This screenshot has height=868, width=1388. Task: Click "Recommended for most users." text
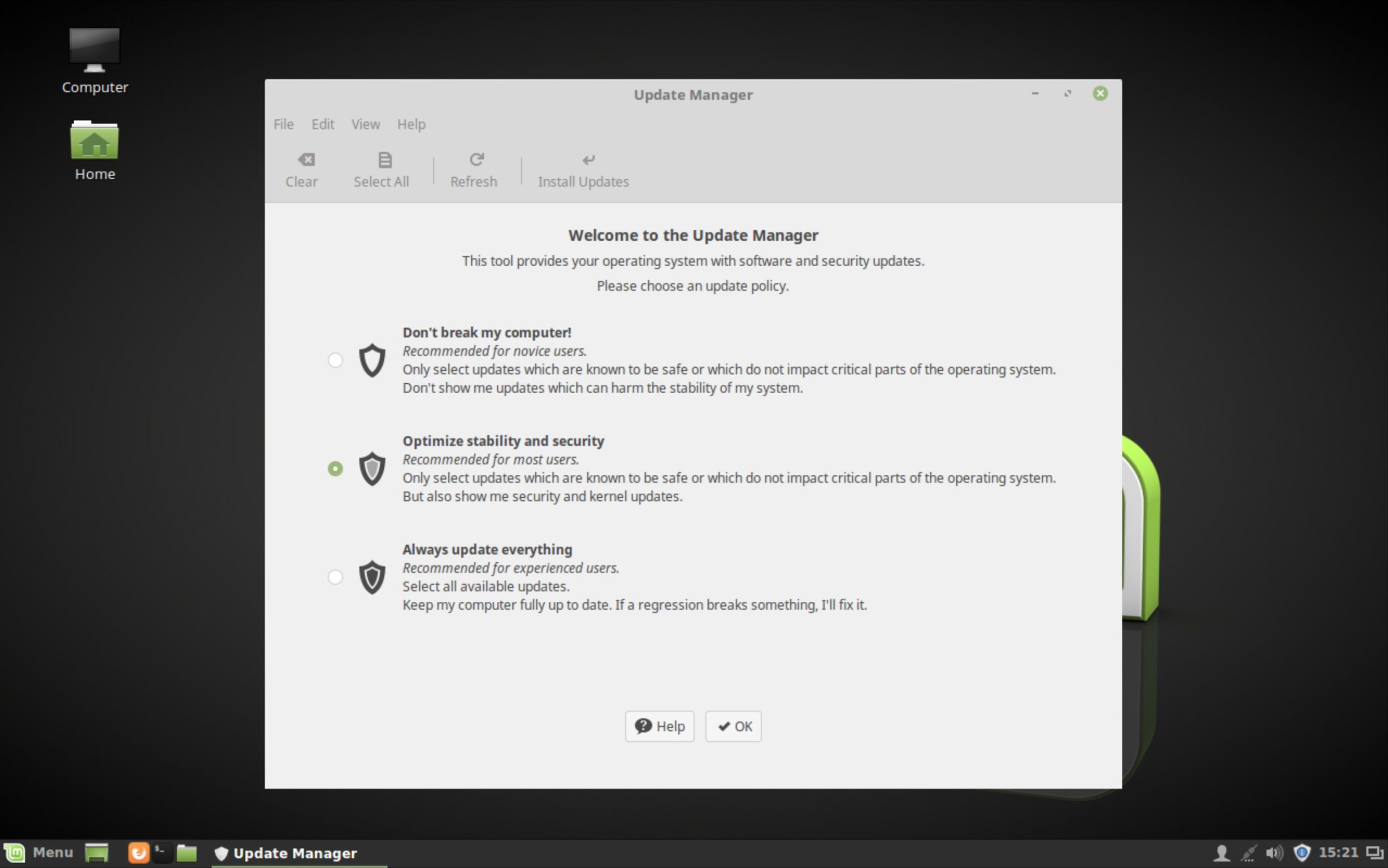point(491,459)
